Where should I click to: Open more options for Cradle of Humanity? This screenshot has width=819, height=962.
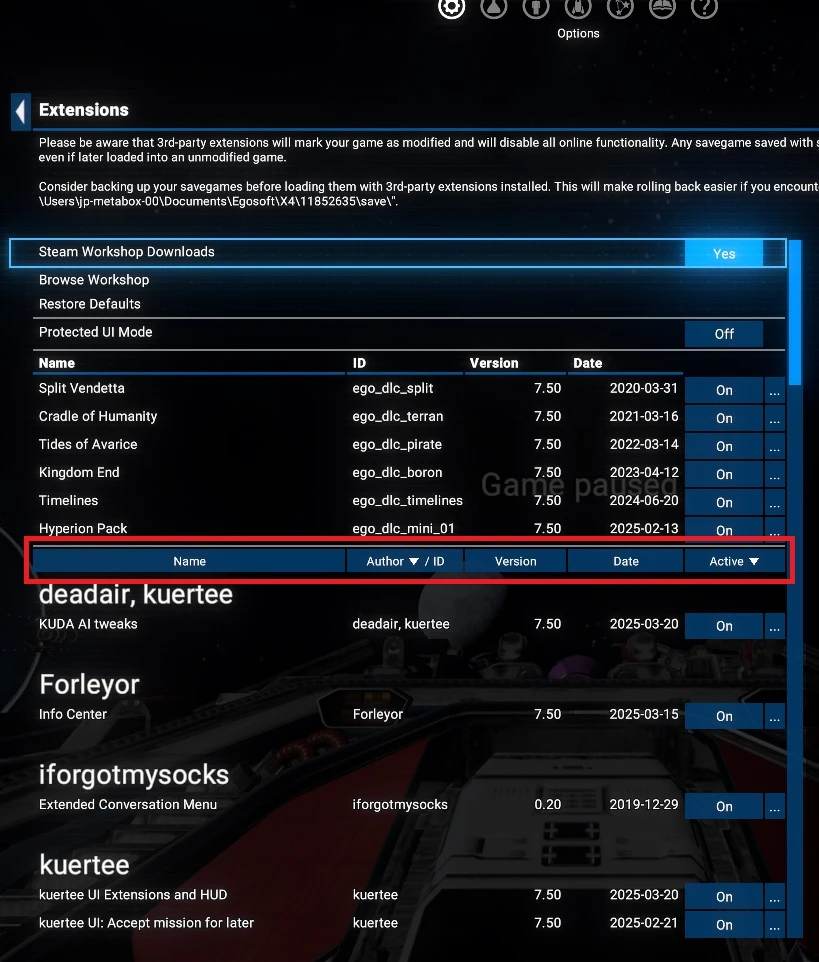point(775,418)
